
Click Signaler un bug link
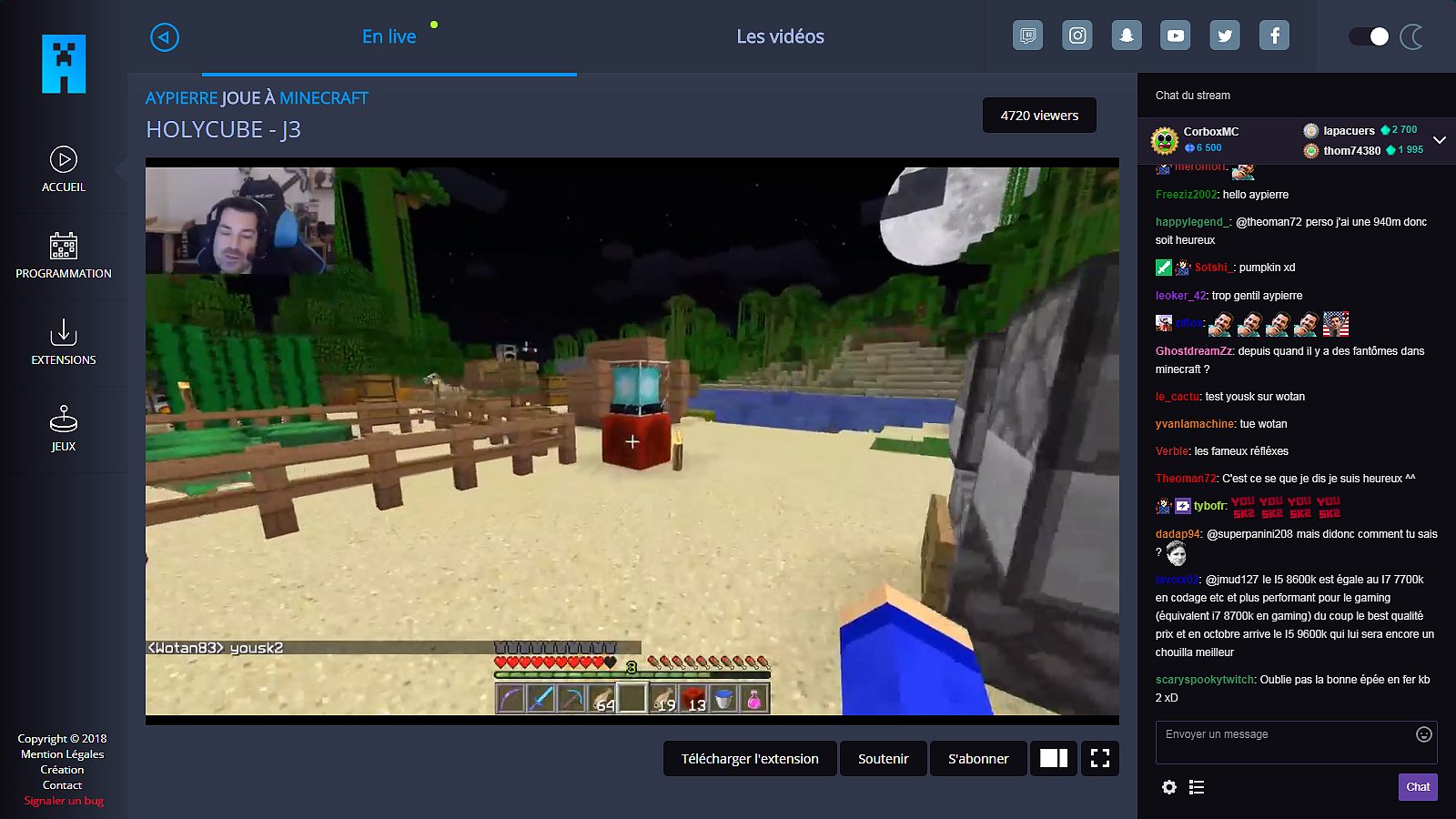click(x=64, y=801)
